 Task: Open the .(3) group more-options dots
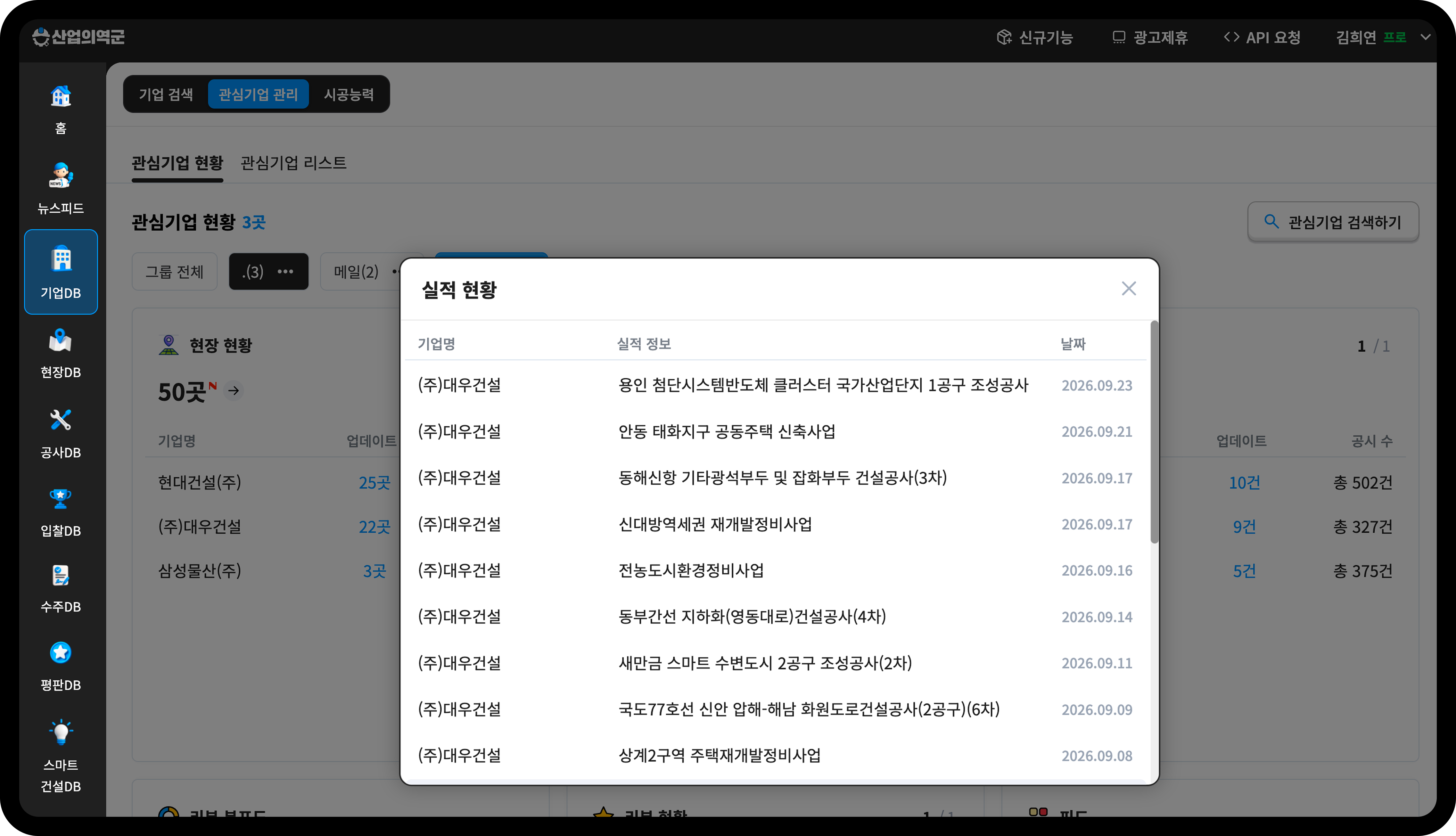coord(285,272)
